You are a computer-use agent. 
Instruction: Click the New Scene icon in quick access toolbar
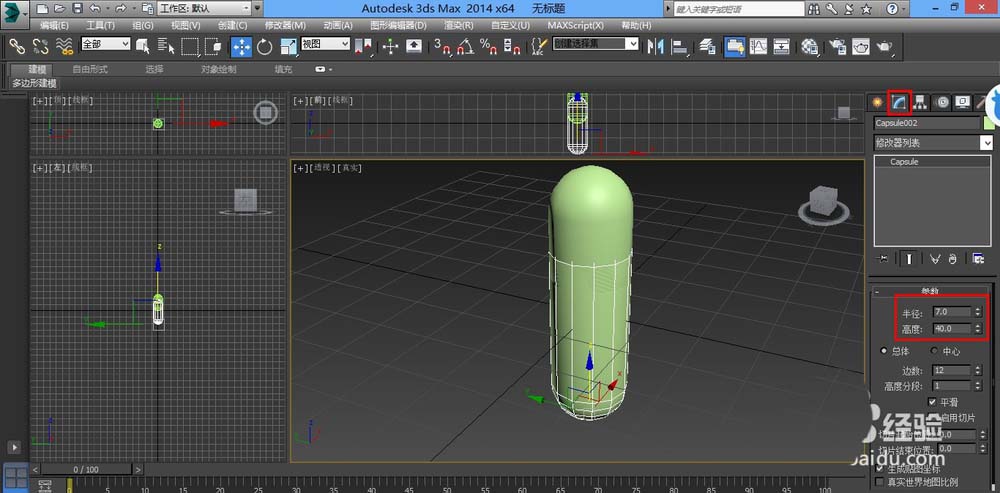41,9
